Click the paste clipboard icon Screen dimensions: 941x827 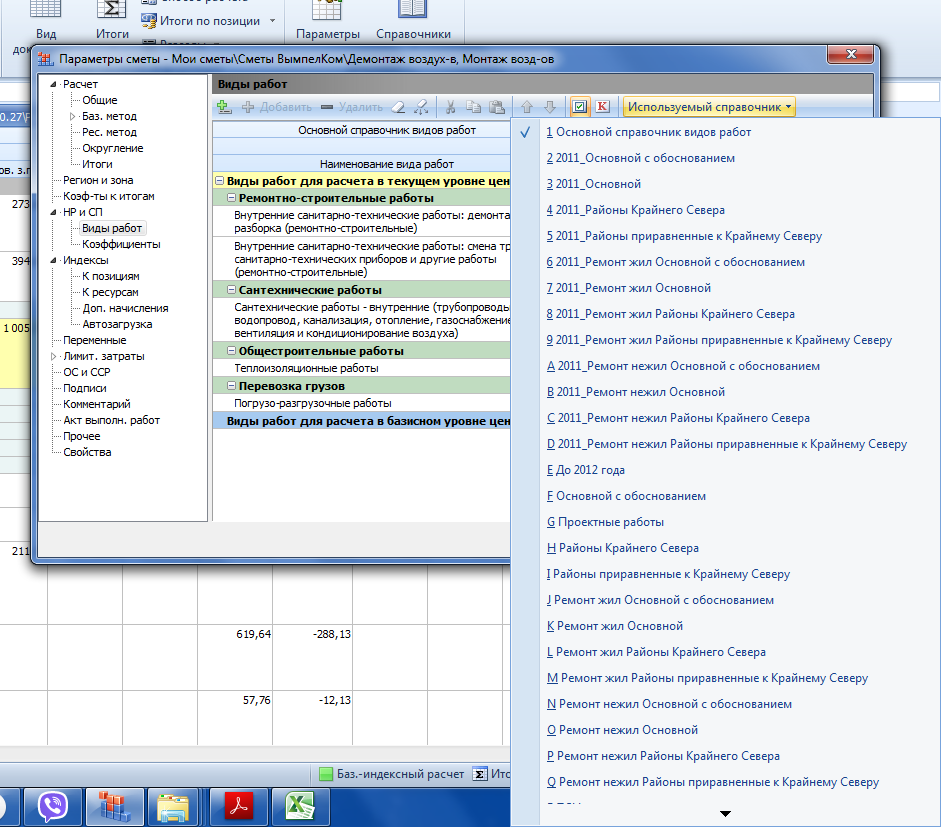[495, 107]
